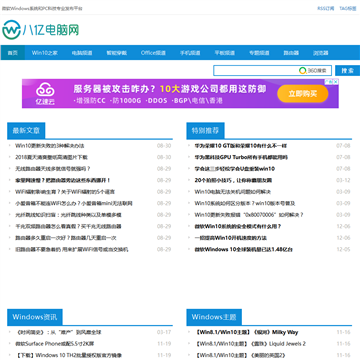Open the 华为黑科技GPU Turbo article
The width and height of the screenshot is (360, 360).
click(x=241, y=157)
